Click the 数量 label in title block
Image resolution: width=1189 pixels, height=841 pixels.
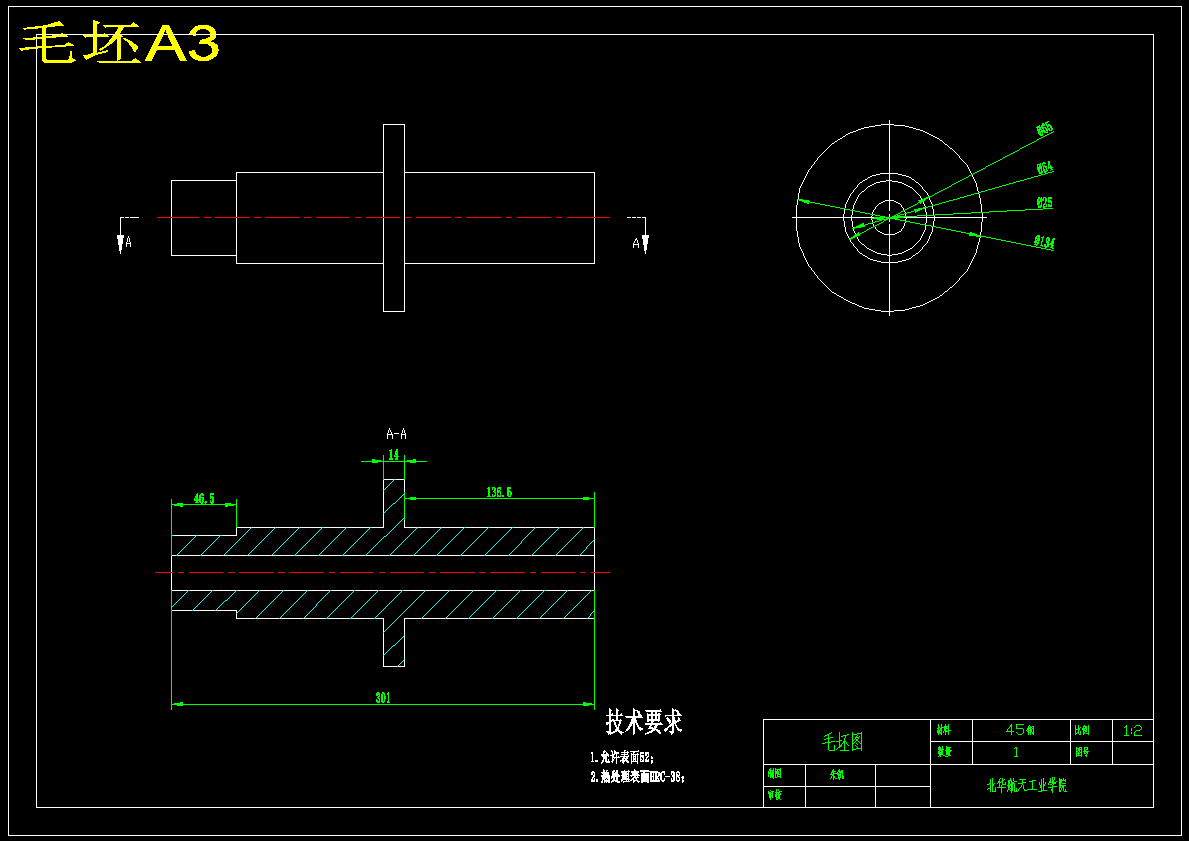point(943,752)
